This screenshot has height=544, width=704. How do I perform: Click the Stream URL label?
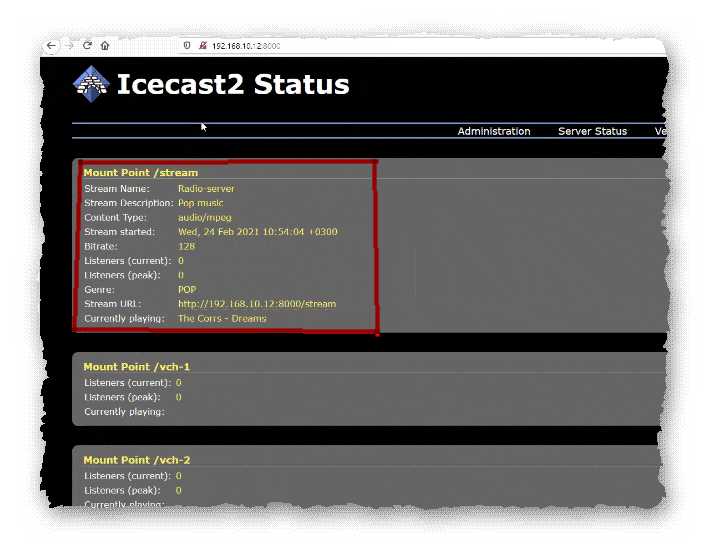tap(113, 304)
